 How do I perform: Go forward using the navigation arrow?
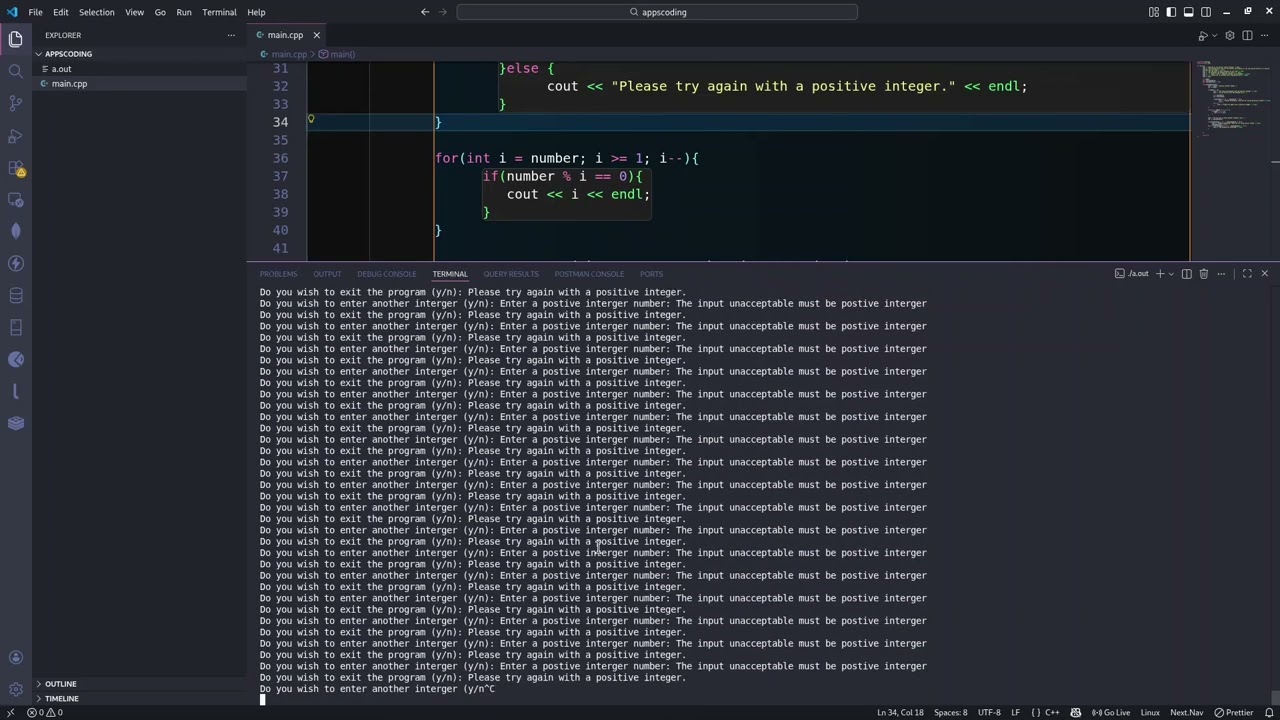click(x=442, y=12)
